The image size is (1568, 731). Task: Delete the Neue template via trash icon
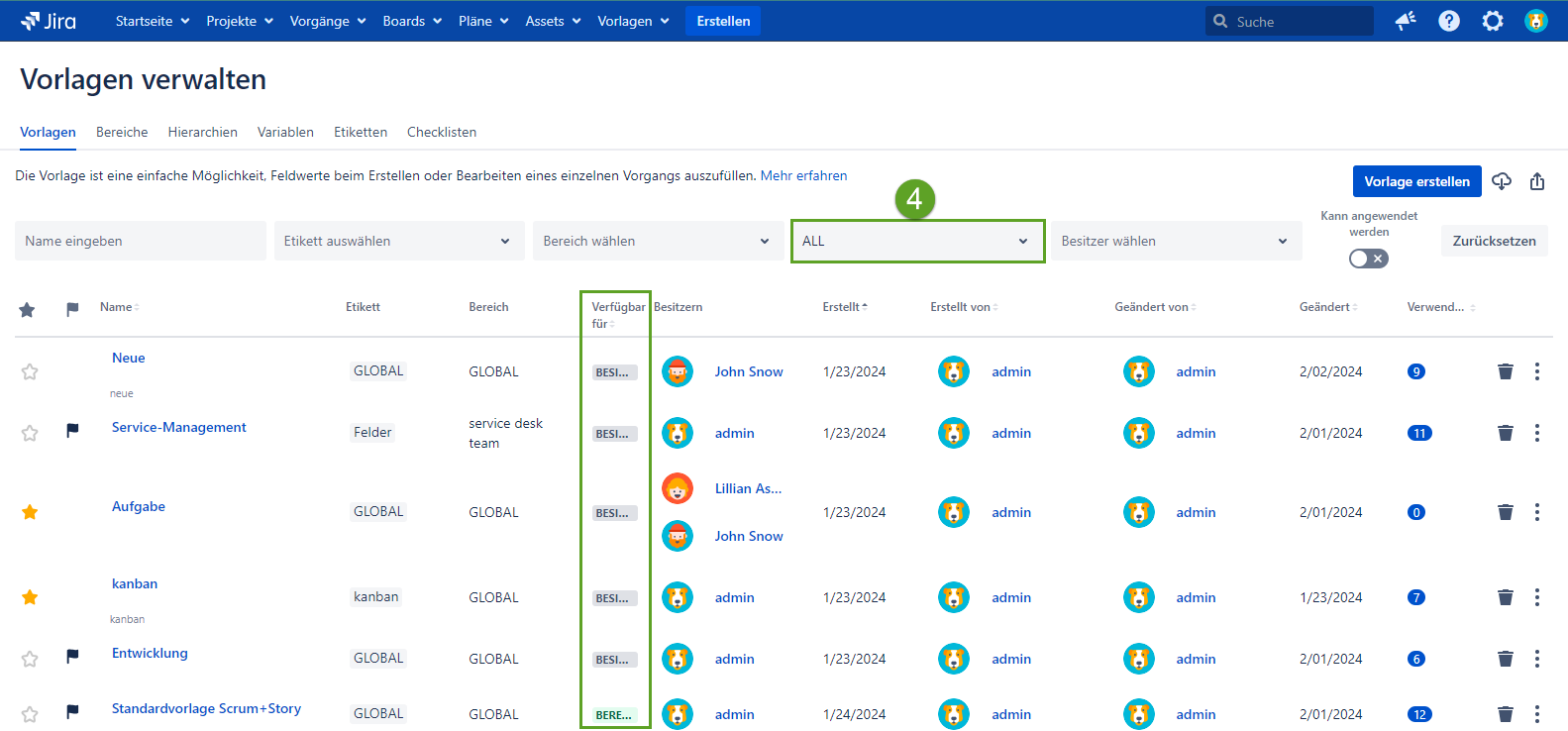point(1505,371)
